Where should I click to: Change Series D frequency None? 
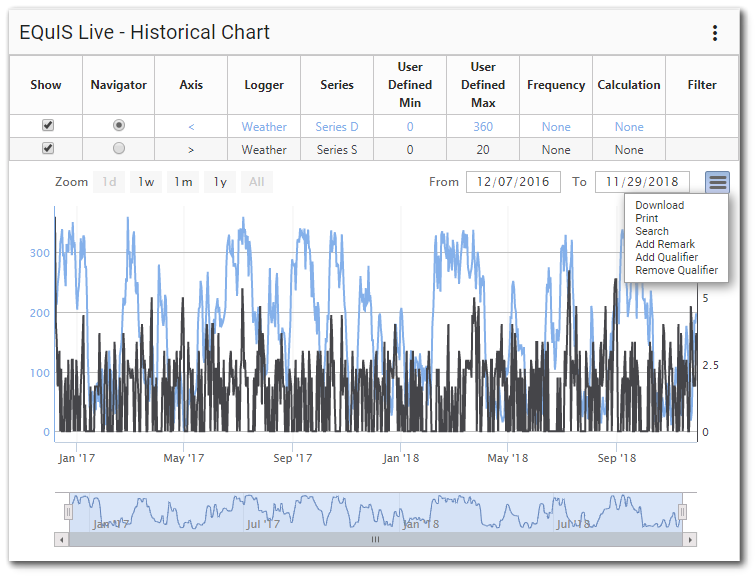point(556,127)
